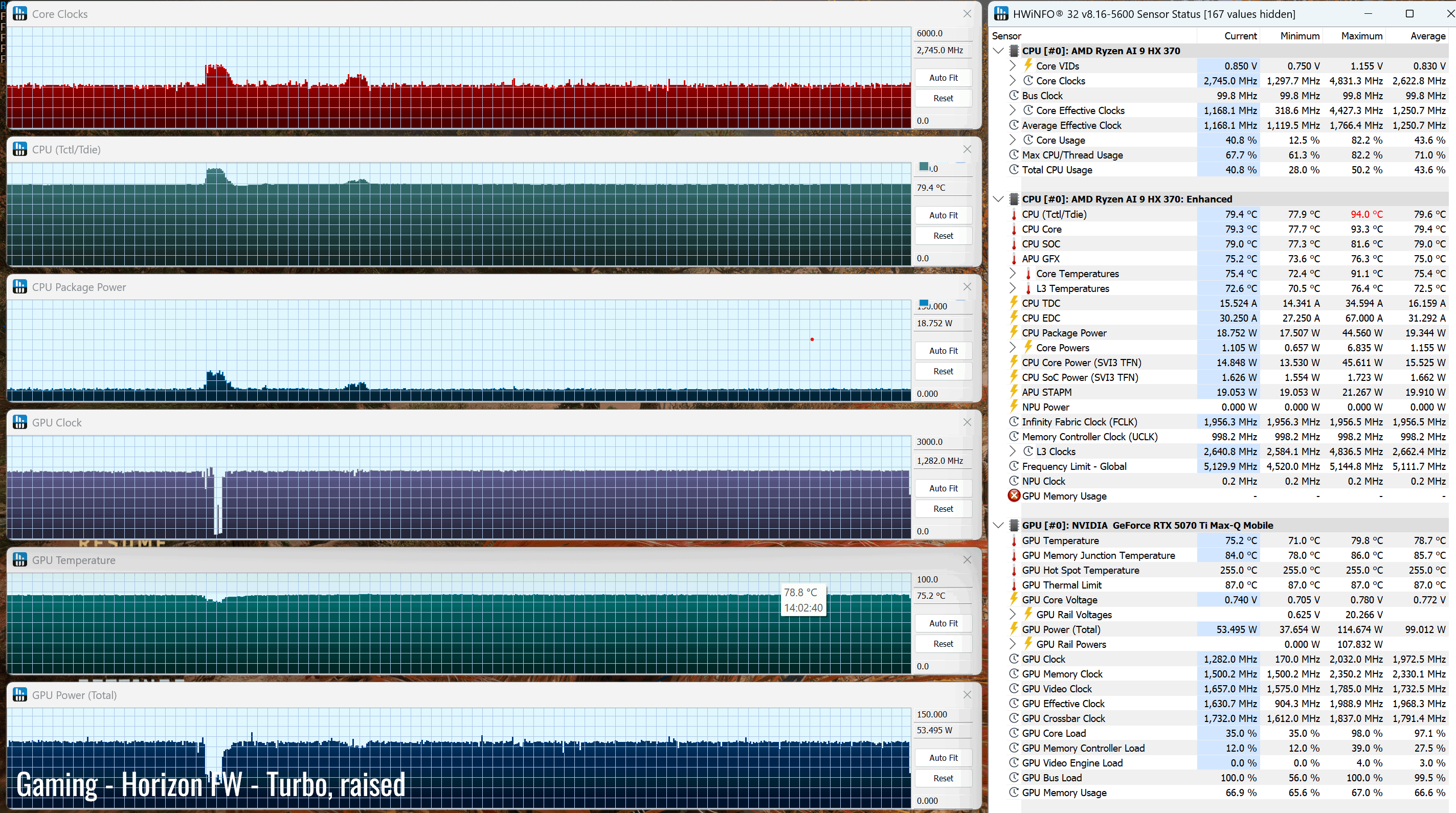Click the Sensor column header

point(1093,36)
